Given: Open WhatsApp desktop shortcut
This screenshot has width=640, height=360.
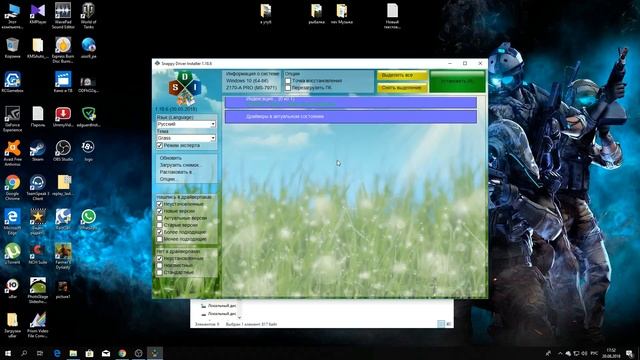Looking at the screenshot, I should pos(88,220).
